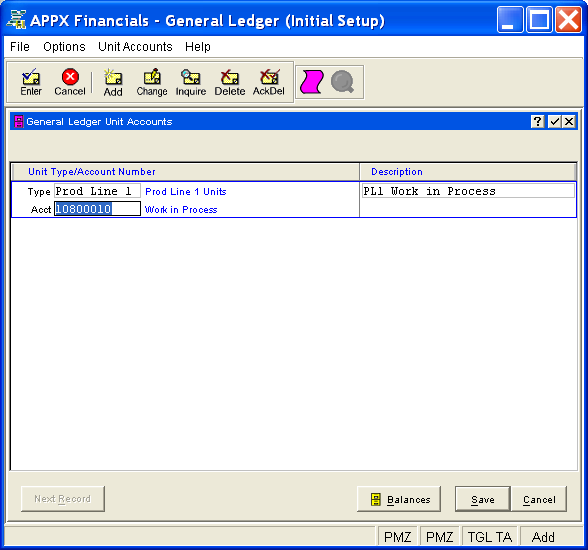
Task: Open panel help question mark
Action: click(x=537, y=121)
